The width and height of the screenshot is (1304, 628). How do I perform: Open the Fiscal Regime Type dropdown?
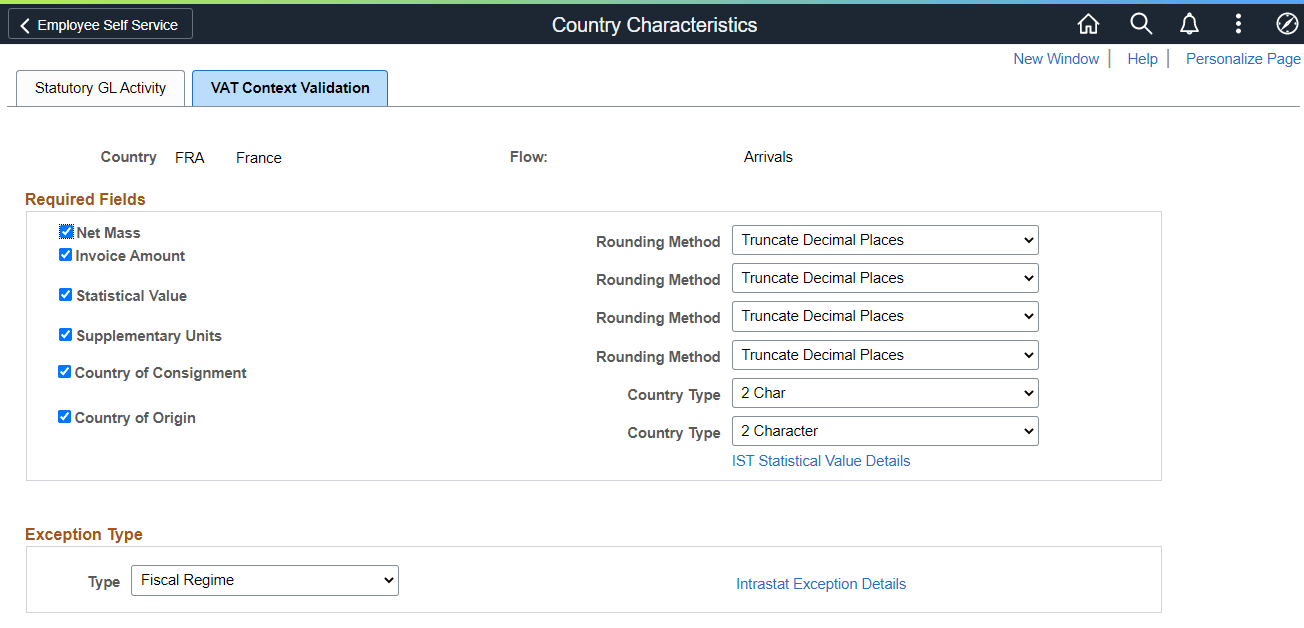[x=386, y=580]
